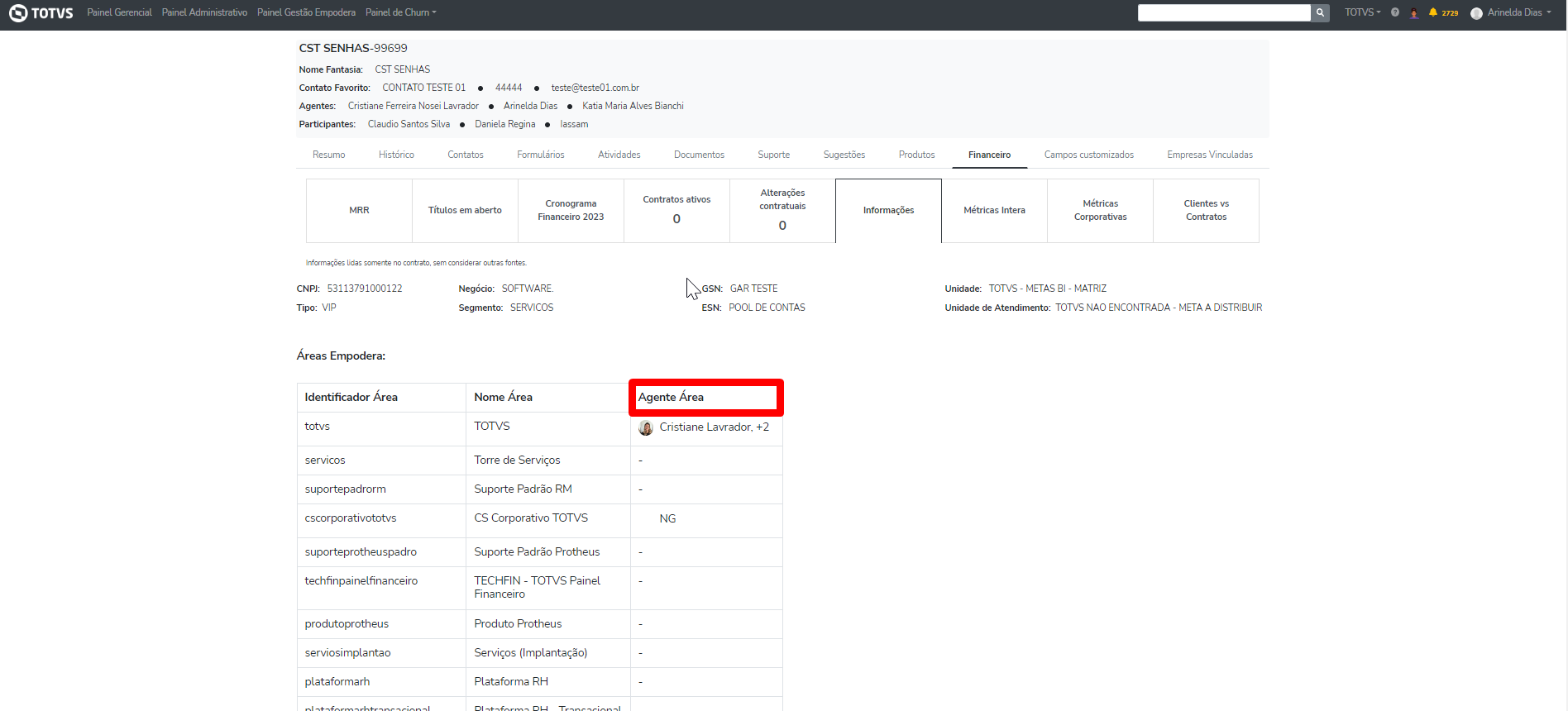Viewport: 1568px width, 711px height.
Task: Click Unidade value TOTVS - METAS BI - MATRIZ
Action: click(x=1048, y=289)
